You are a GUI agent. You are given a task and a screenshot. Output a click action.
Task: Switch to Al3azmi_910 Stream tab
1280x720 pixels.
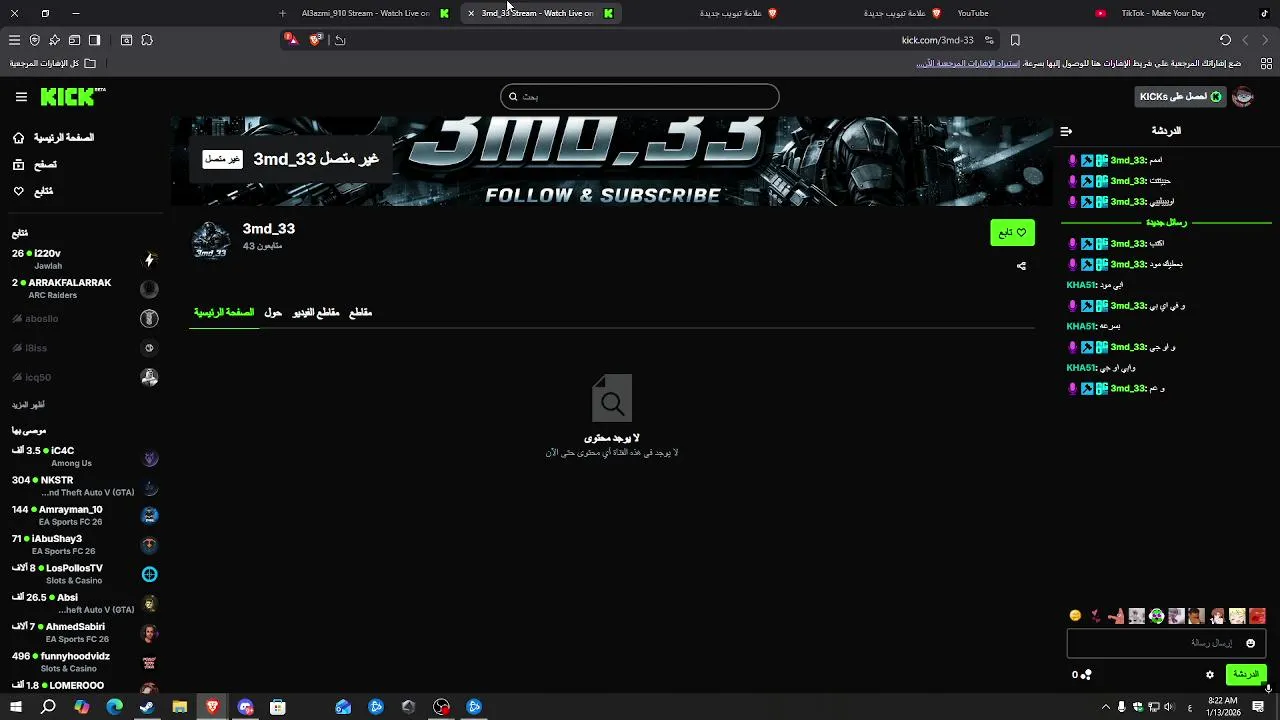coord(375,13)
